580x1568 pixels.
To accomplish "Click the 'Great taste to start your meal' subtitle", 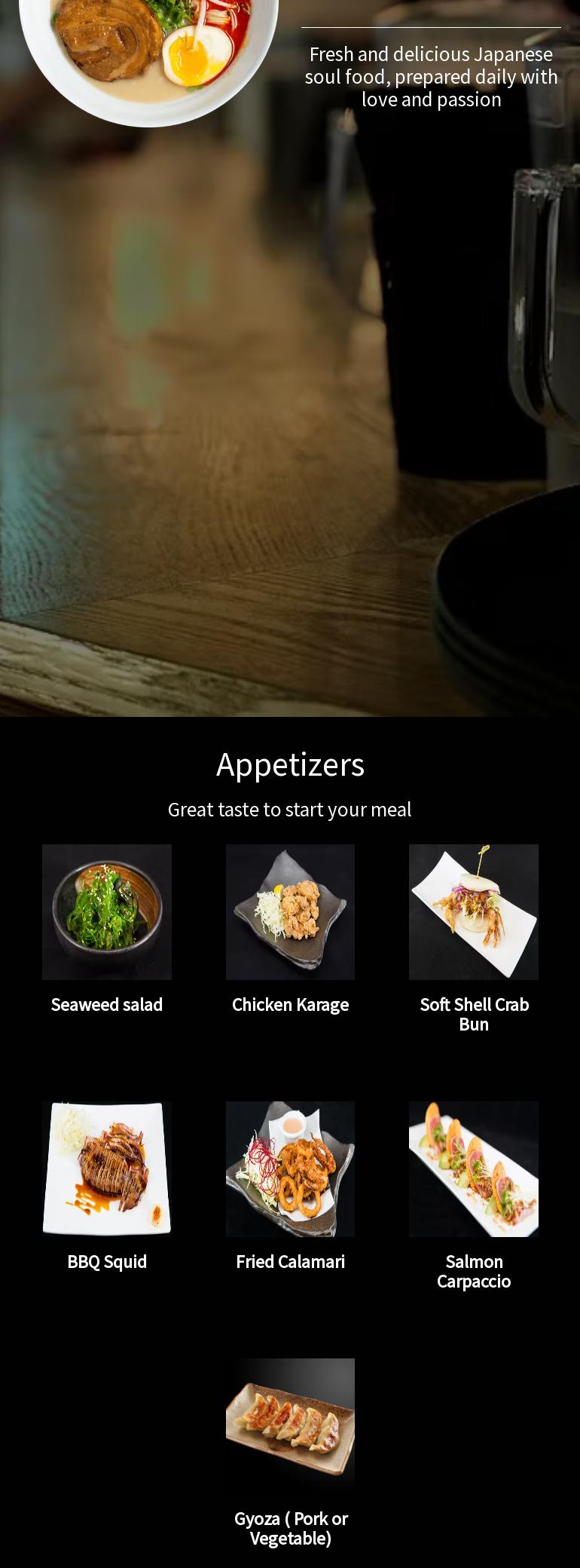I will click(290, 810).
